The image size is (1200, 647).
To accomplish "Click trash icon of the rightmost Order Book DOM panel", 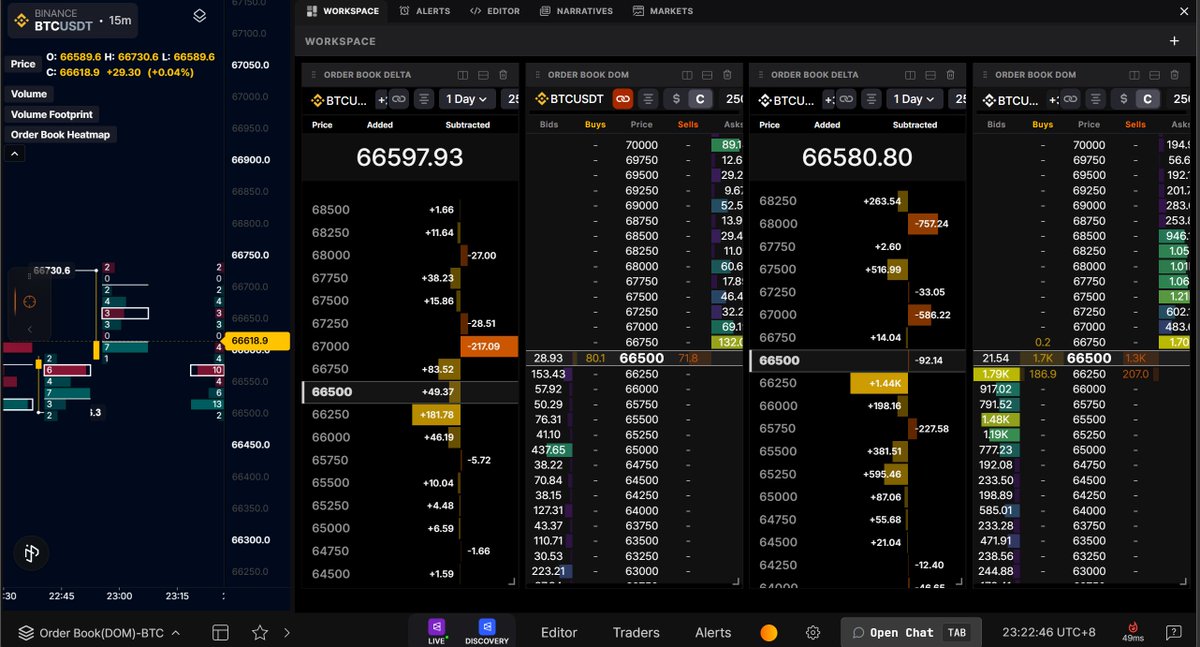I will 1175,75.
